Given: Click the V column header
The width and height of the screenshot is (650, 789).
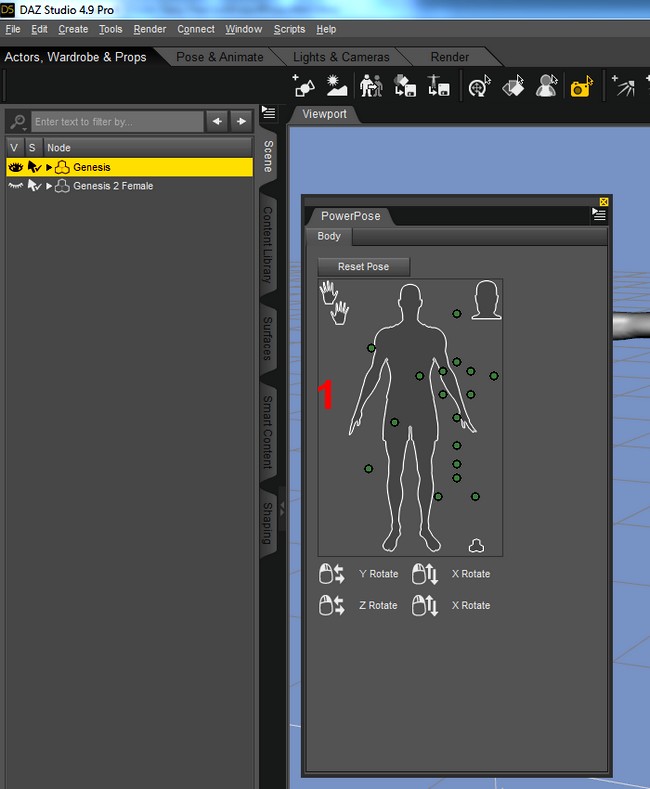Looking at the screenshot, I should (14, 147).
